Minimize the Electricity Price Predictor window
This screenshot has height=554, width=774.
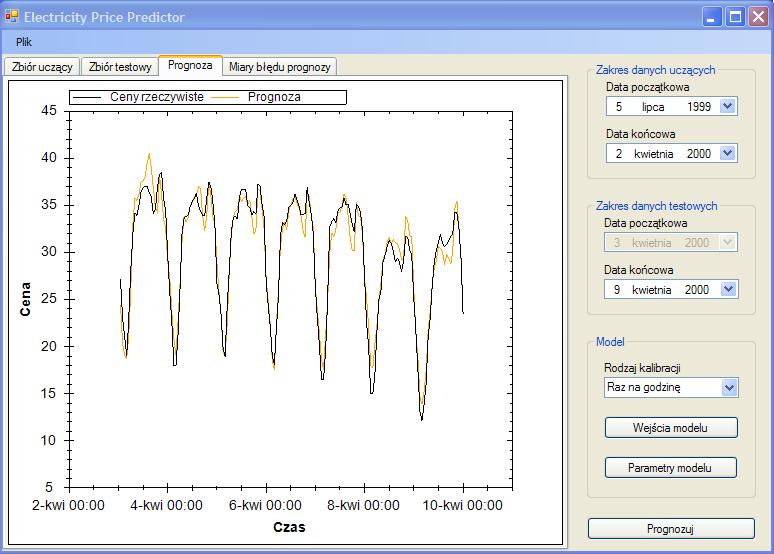coord(711,17)
